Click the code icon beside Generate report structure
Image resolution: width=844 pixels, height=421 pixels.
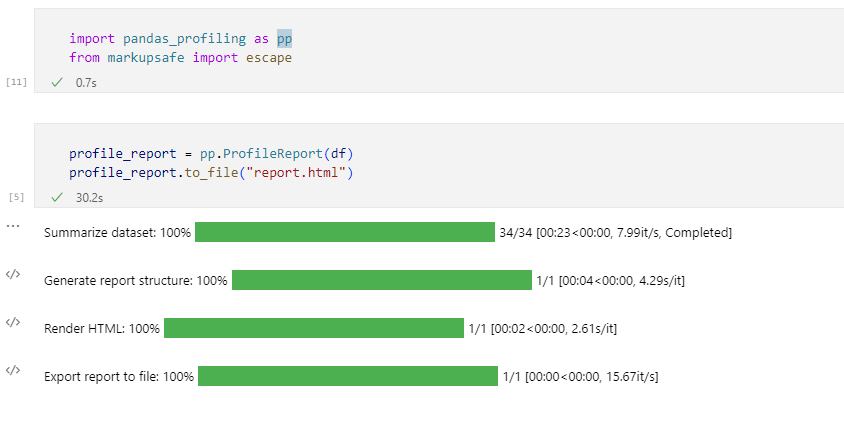tap(13, 274)
